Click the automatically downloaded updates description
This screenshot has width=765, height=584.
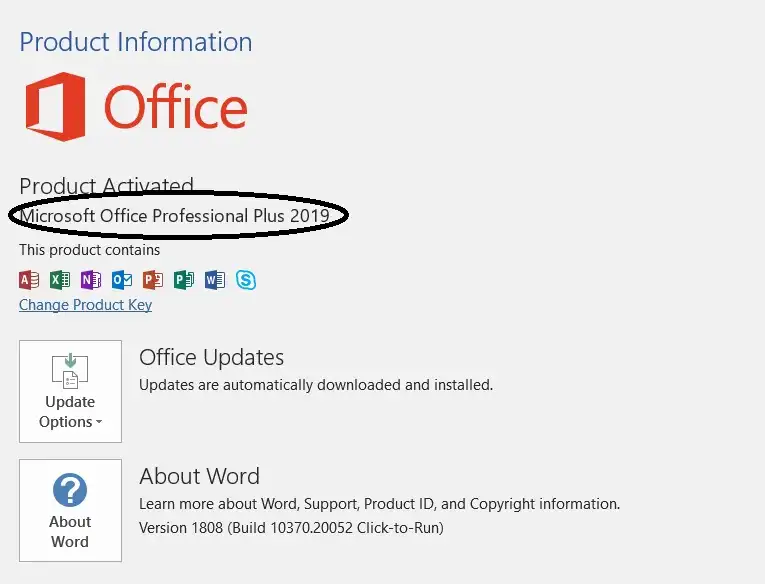click(x=316, y=385)
